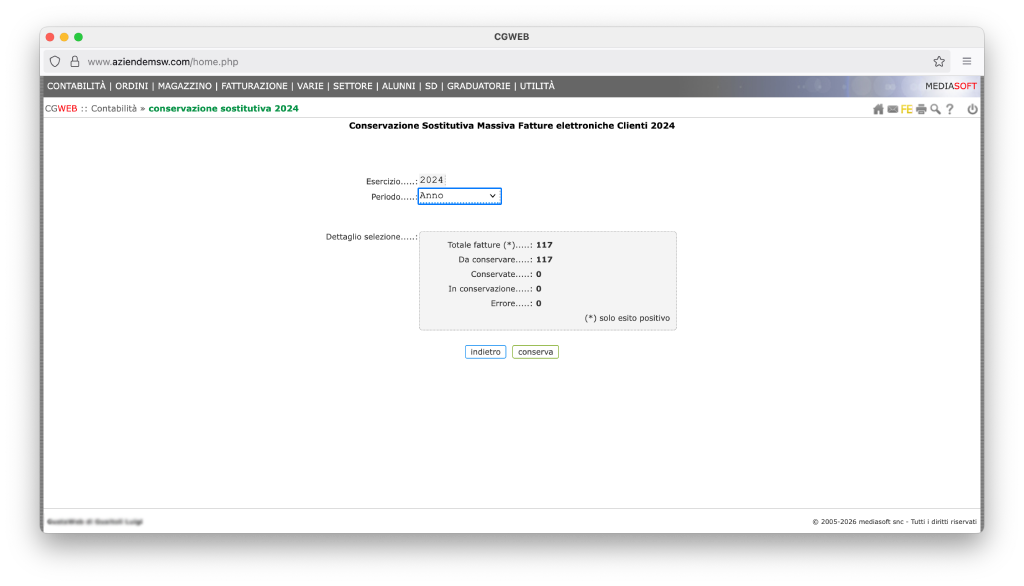1024x586 pixels.
Task: Log out with the power icon
Action: (972, 109)
